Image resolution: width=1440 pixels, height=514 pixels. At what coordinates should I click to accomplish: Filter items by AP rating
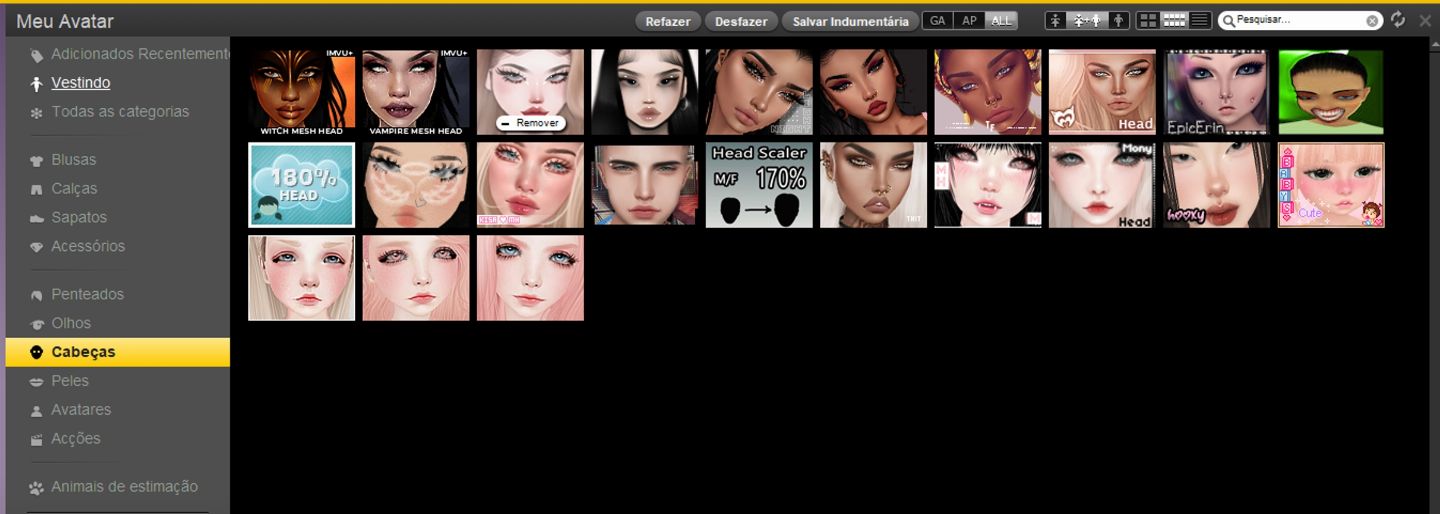coord(969,20)
